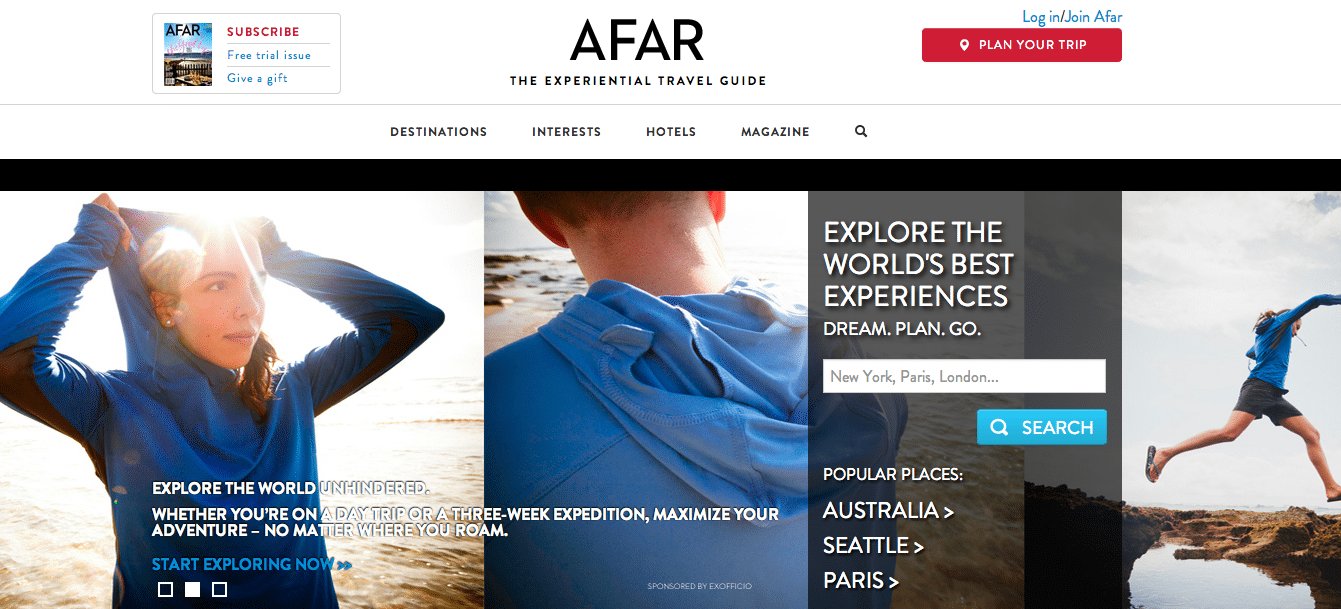Click the AFAR logo at top center

pyautogui.click(x=638, y=42)
